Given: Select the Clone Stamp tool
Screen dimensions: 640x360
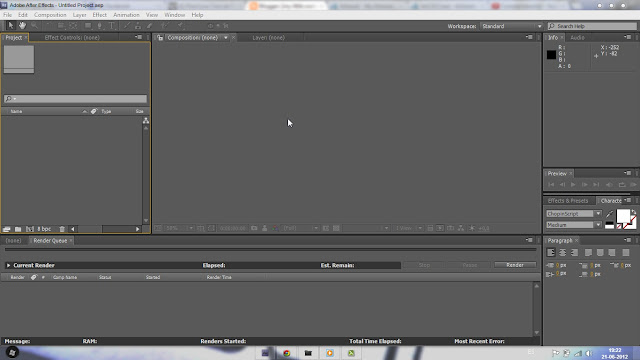Looking at the screenshot, I should (138, 26).
